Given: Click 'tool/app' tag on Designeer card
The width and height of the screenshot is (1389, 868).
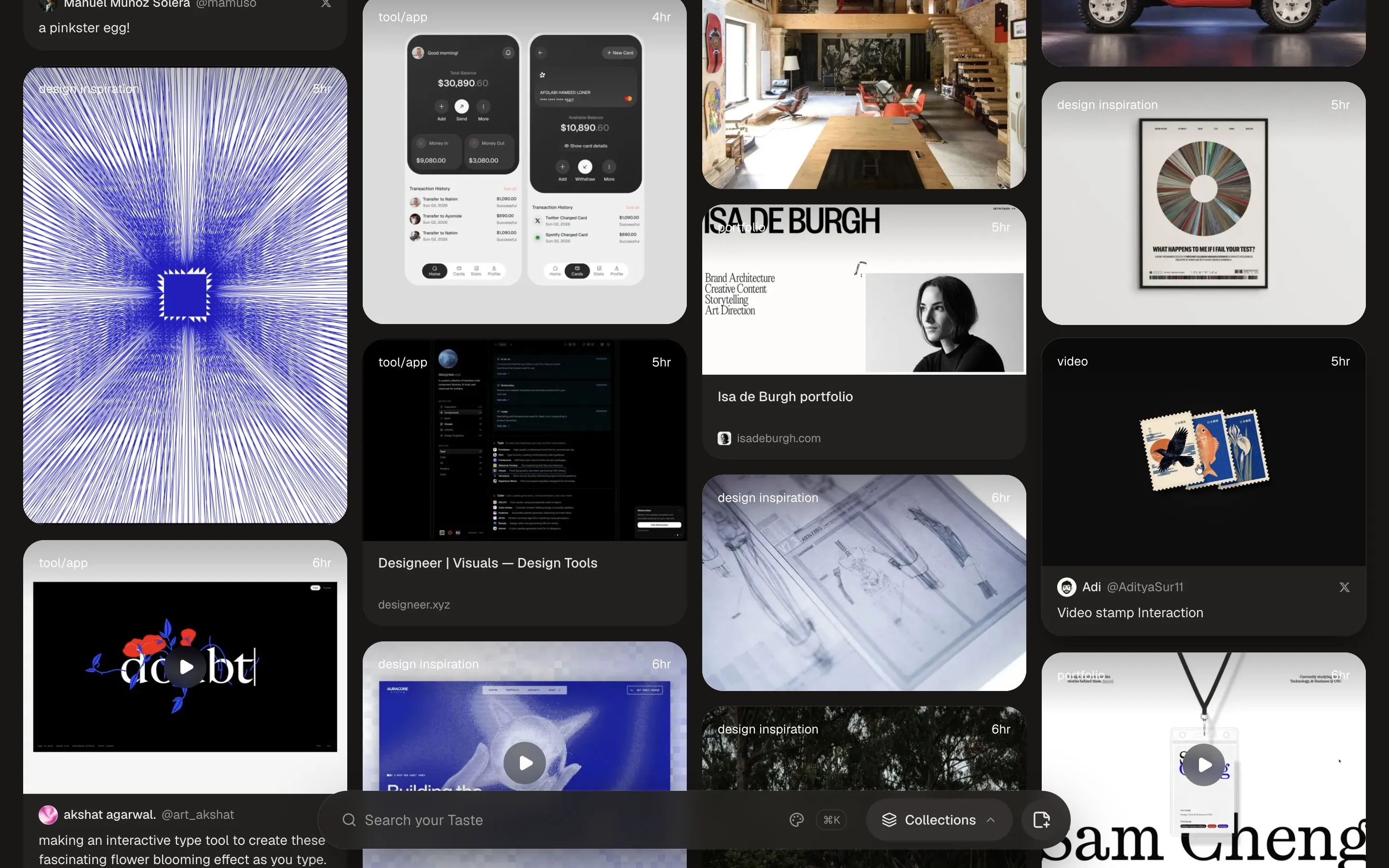Looking at the screenshot, I should click(402, 362).
